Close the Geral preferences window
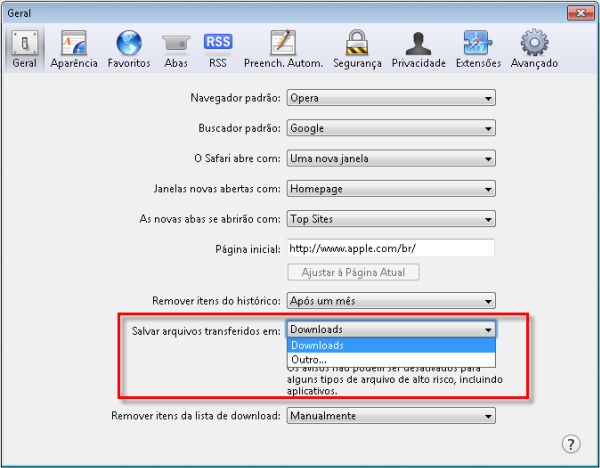Screen dimensions: 600x468 click(x=575, y=13)
